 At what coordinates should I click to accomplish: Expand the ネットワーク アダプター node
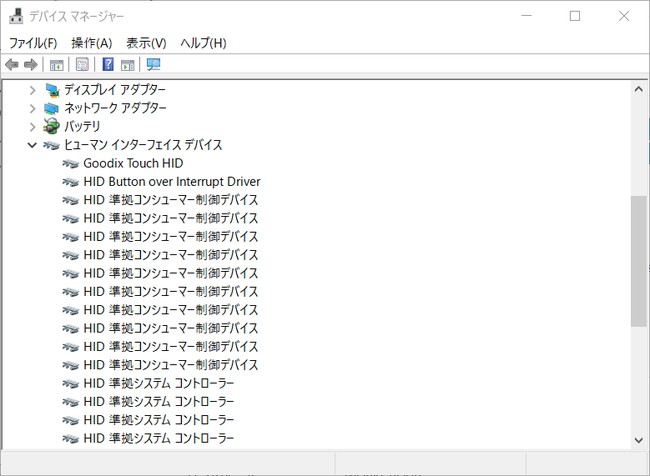pos(32,108)
